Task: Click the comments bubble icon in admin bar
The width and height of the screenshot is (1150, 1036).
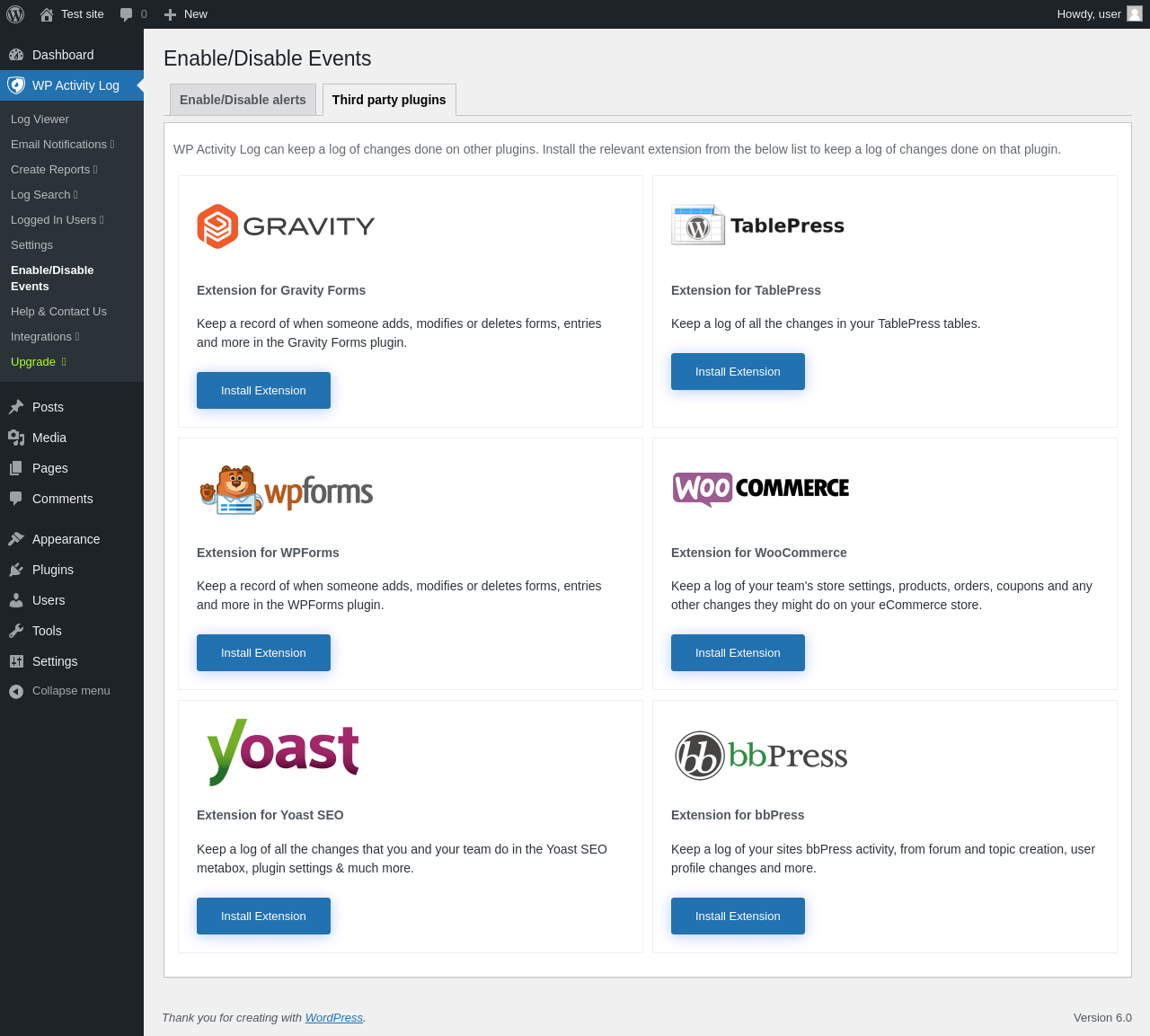Action: pyautogui.click(x=127, y=14)
